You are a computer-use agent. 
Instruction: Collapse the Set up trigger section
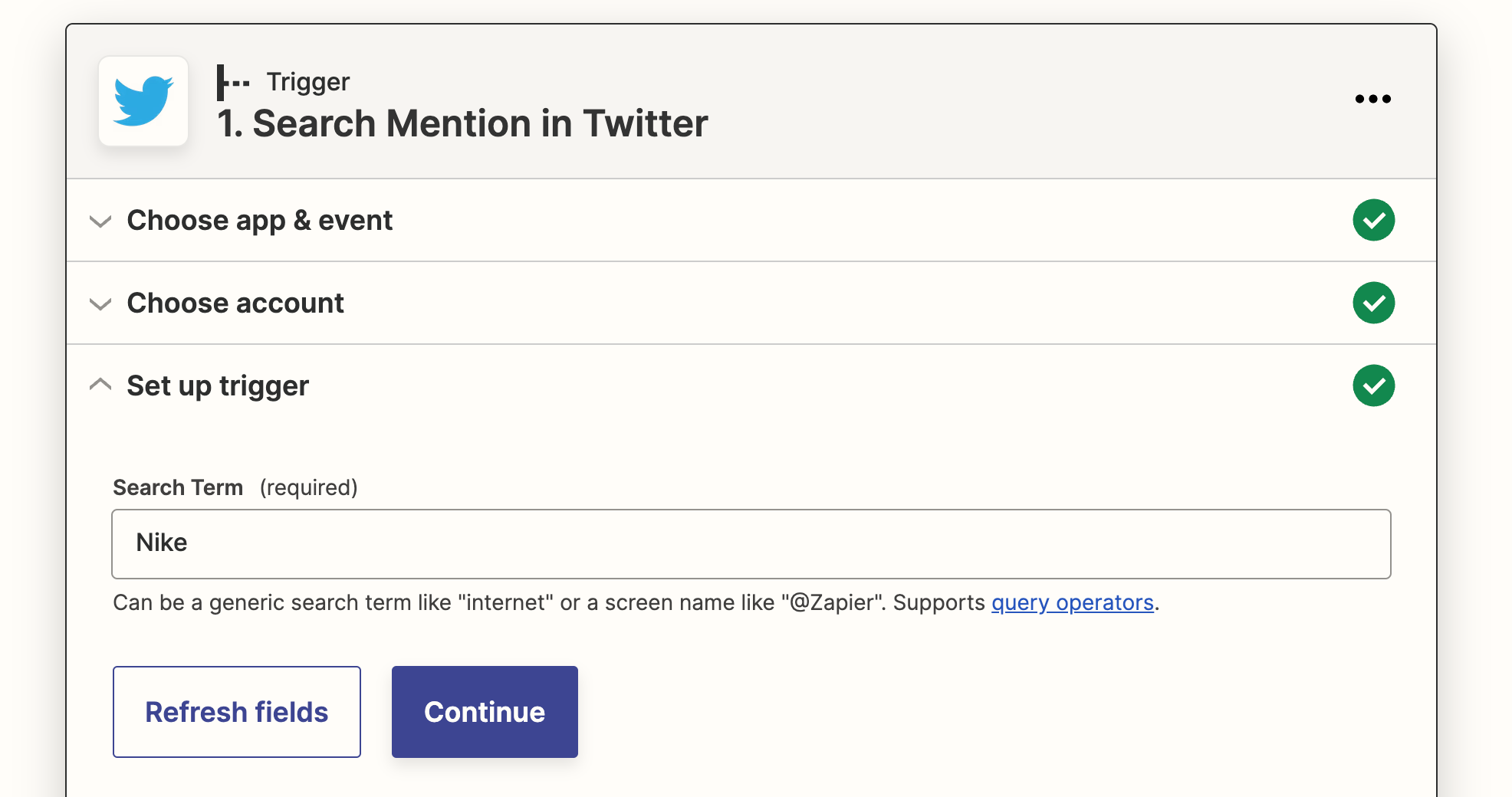[x=100, y=384]
